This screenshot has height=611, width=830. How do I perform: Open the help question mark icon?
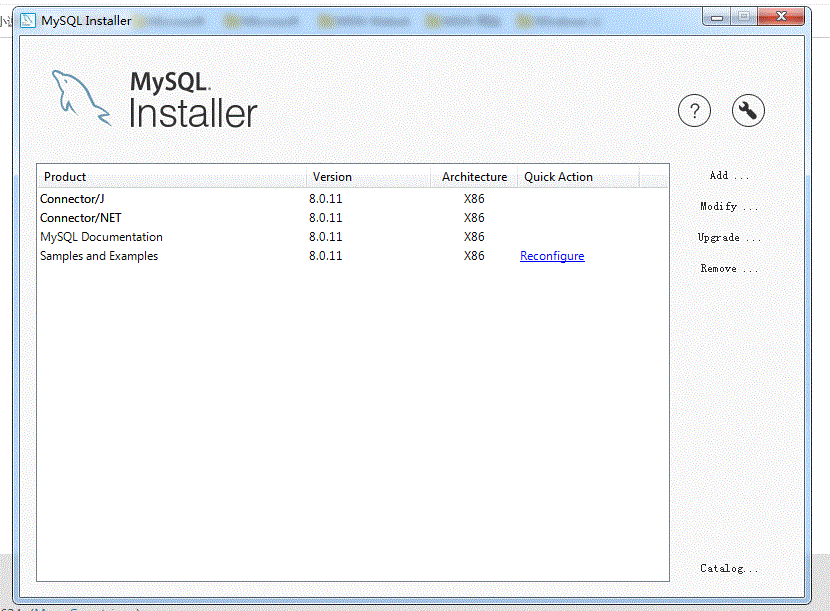(x=694, y=111)
